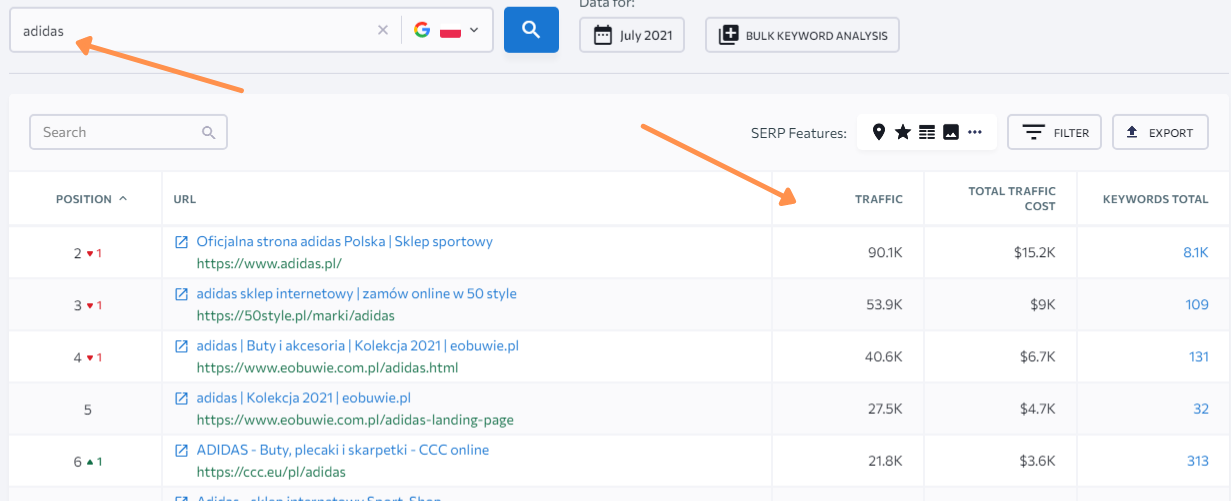
Task: Open Bulk Keyword Analysis
Action: (803, 35)
